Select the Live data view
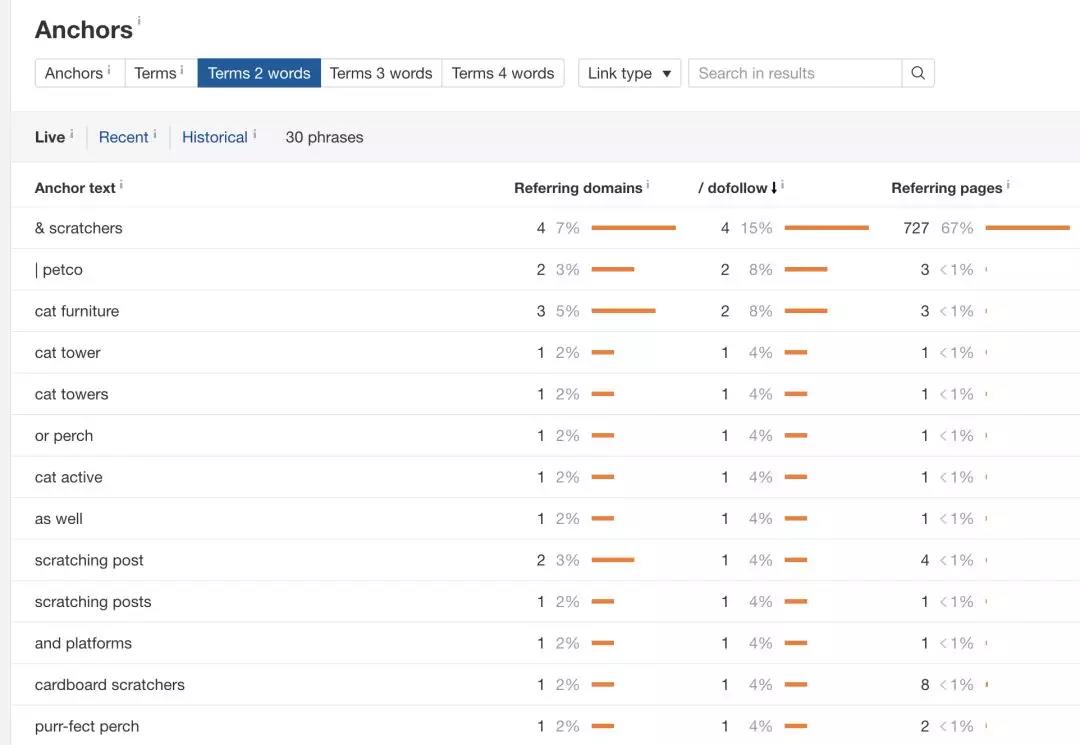Image resolution: width=1080 pixels, height=745 pixels. click(50, 137)
